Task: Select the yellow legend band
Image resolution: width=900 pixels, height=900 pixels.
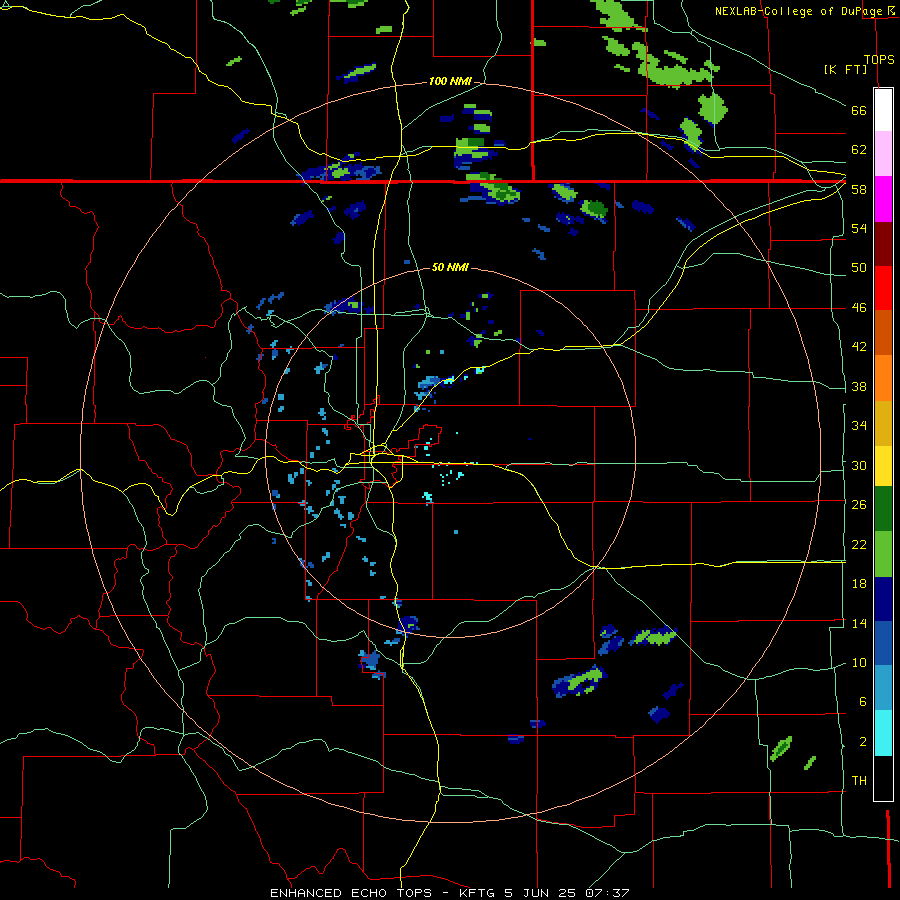Action: 883,466
